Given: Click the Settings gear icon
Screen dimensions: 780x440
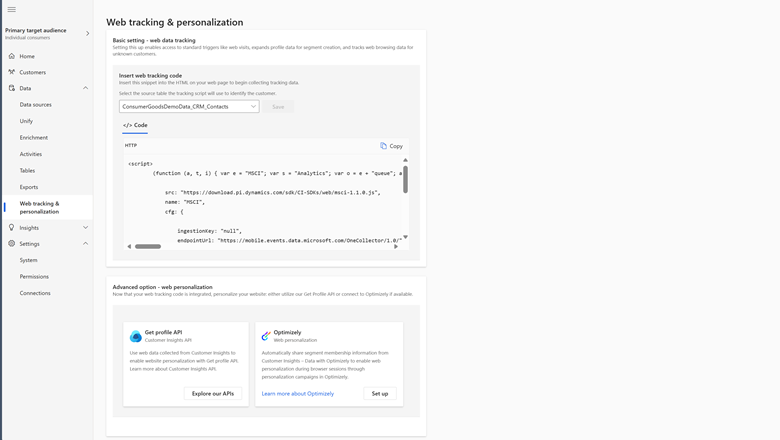Looking at the screenshot, I should [x=12, y=244].
